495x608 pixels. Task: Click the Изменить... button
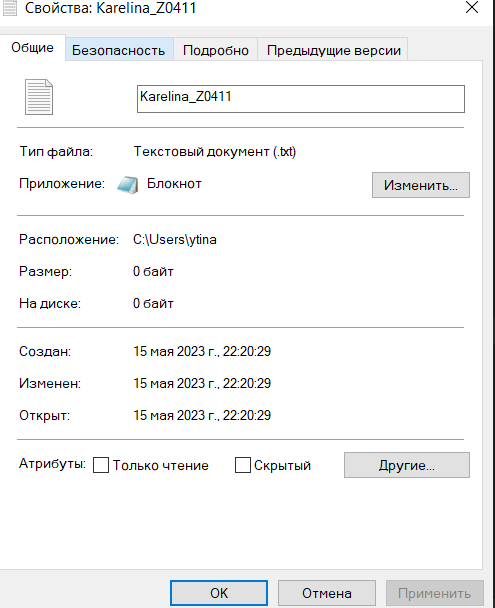[x=421, y=185]
